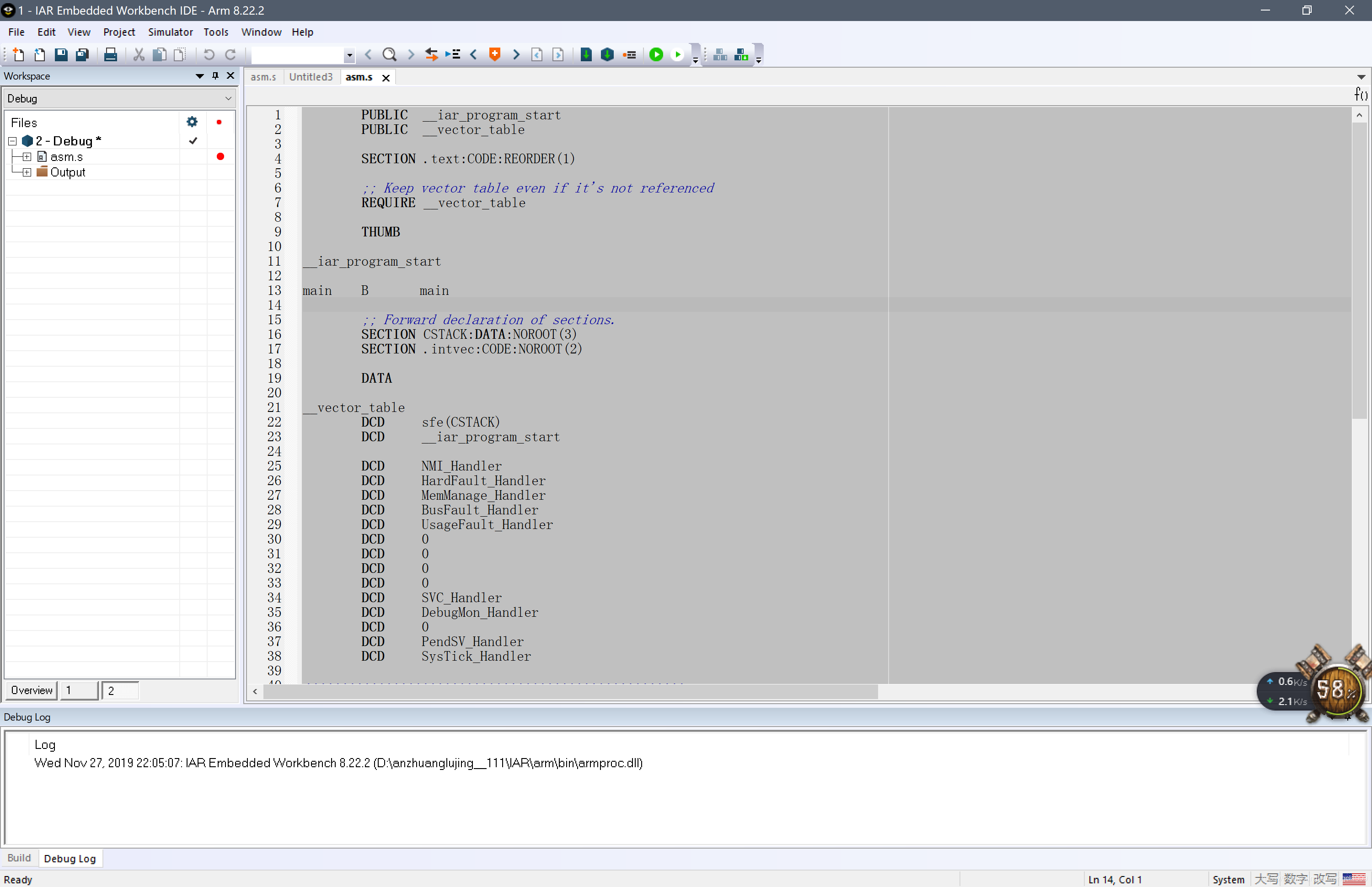
Task: Click the Find magnifier icon
Action: (x=389, y=55)
